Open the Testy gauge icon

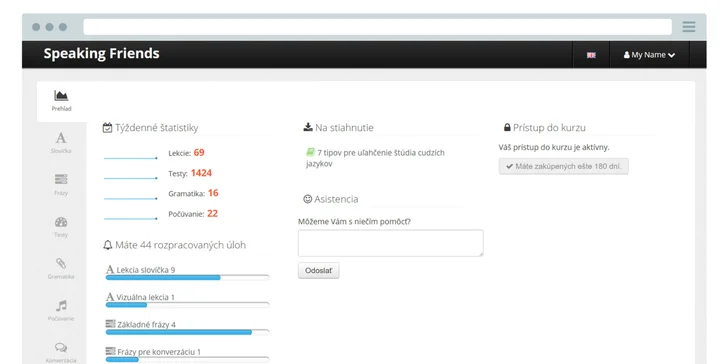pos(61,221)
